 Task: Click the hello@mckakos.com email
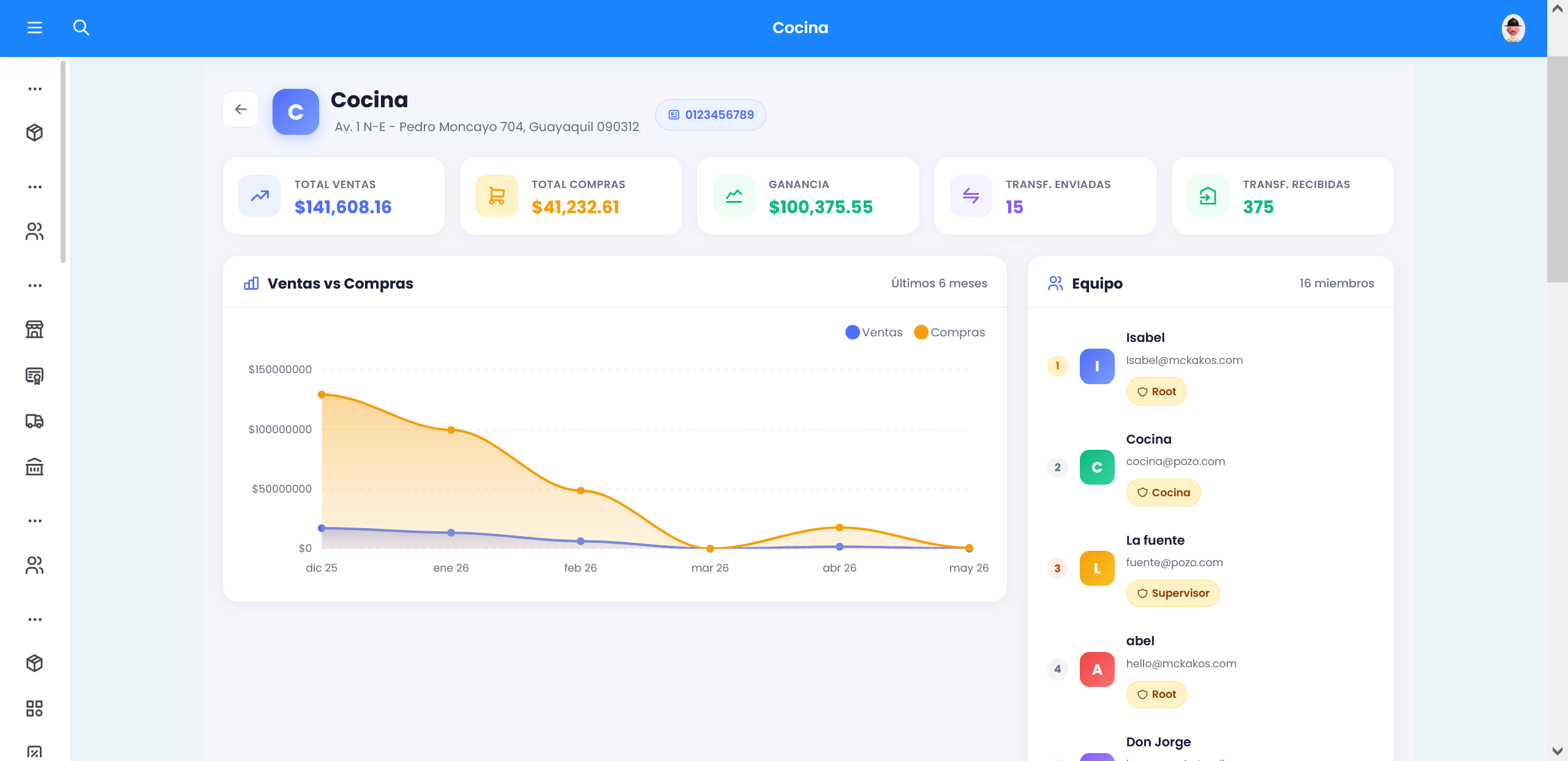[1181, 664]
